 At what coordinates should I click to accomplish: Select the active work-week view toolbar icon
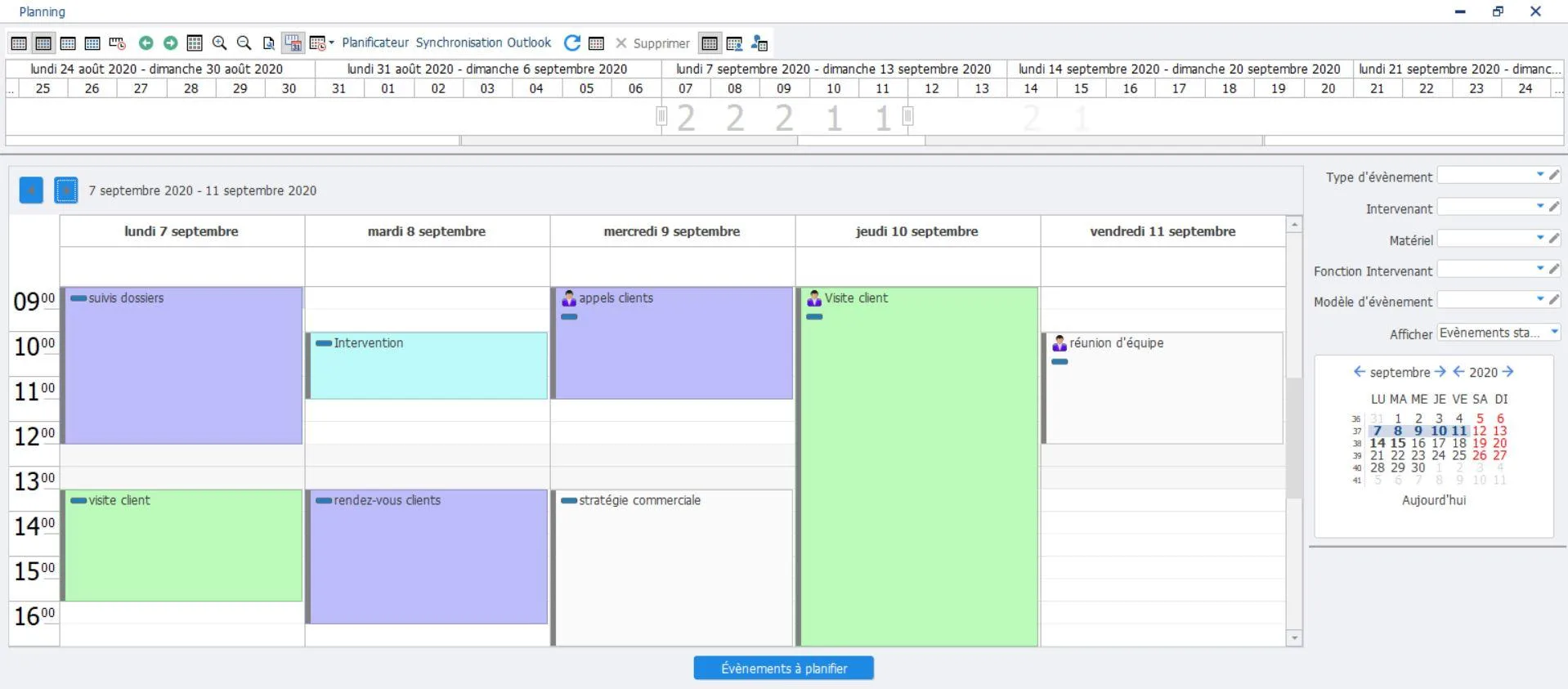click(x=43, y=43)
